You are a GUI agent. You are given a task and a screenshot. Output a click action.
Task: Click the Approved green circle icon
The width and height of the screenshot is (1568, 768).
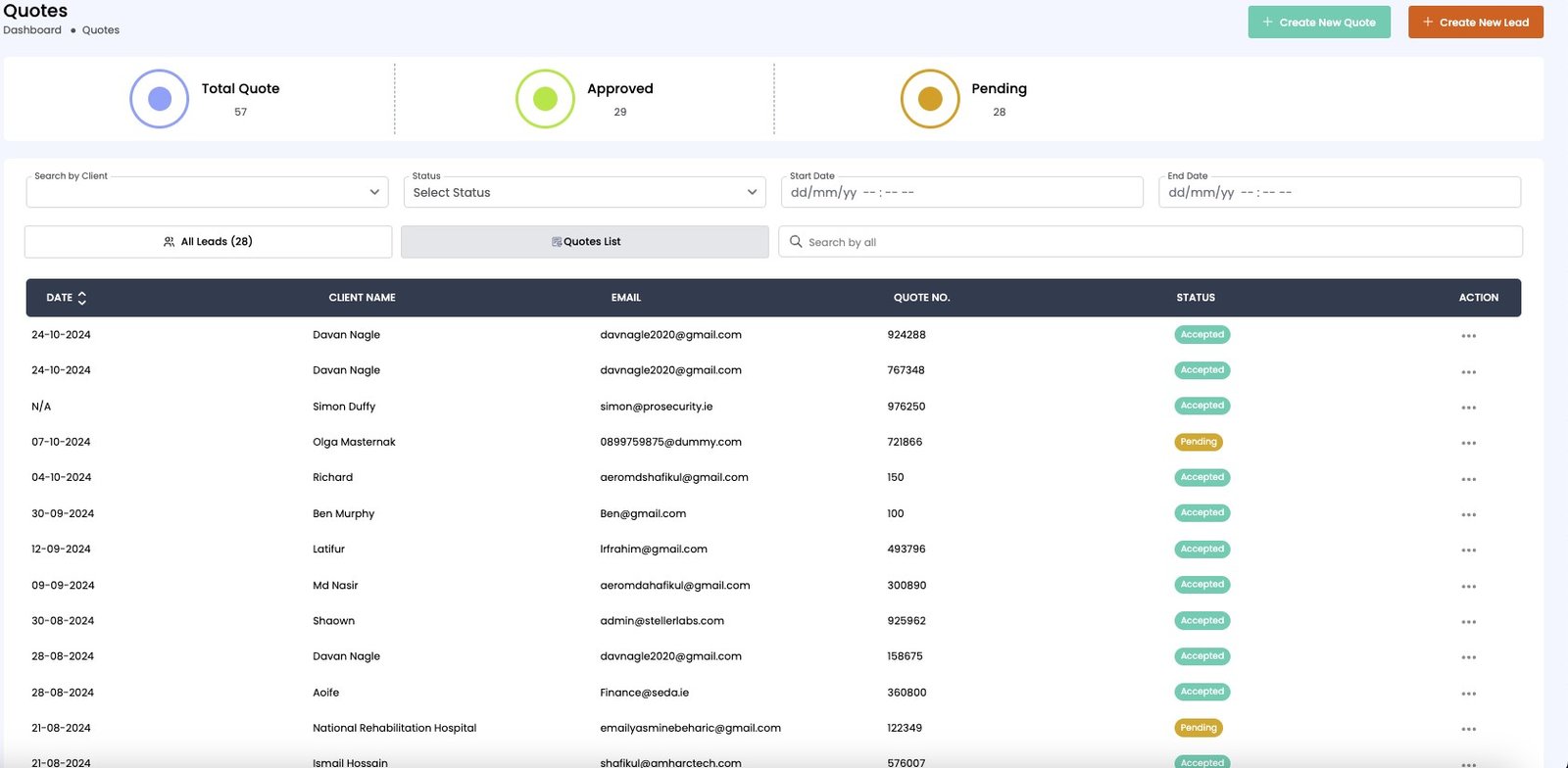[545, 99]
